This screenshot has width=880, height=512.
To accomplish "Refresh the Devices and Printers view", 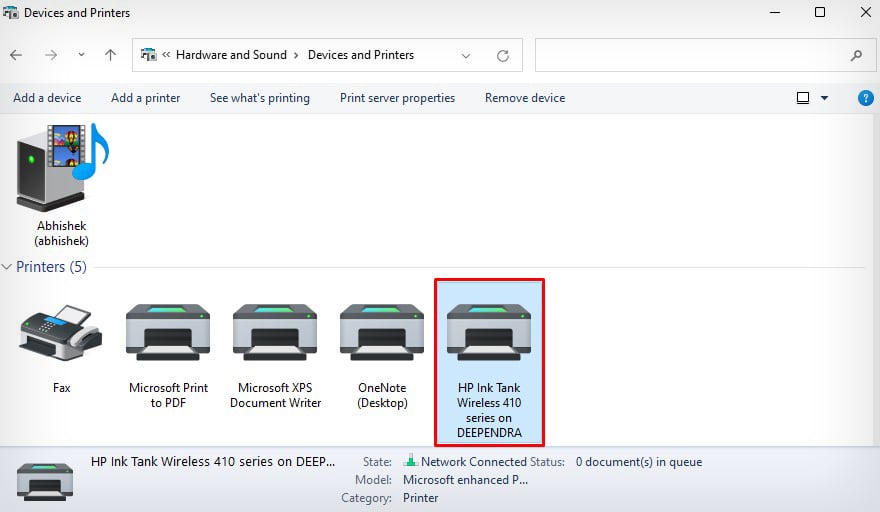I will click(503, 56).
